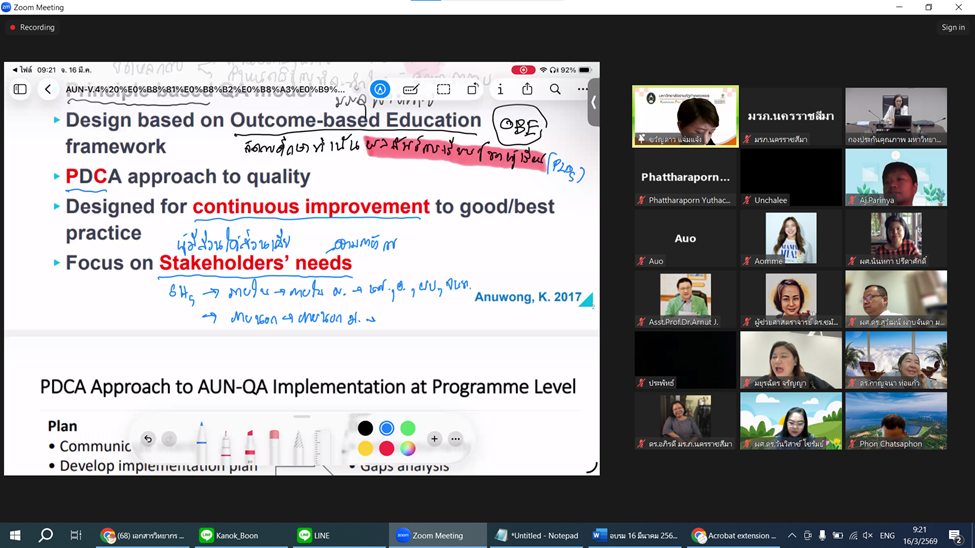The width and height of the screenshot is (975, 548).
Task: Click the Sign in link
Action: coord(952,27)
